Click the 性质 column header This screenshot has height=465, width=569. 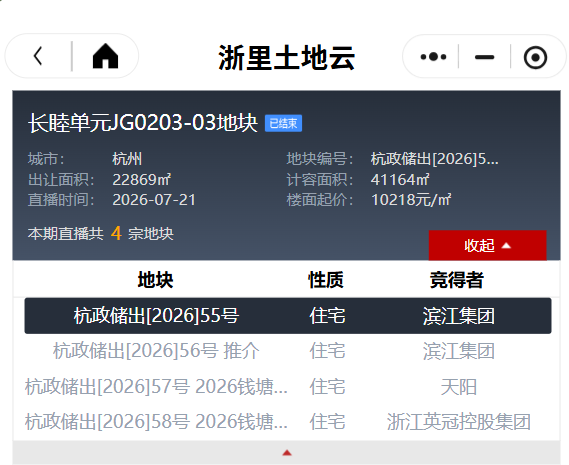pyautogui.click(x=326, y=280)
